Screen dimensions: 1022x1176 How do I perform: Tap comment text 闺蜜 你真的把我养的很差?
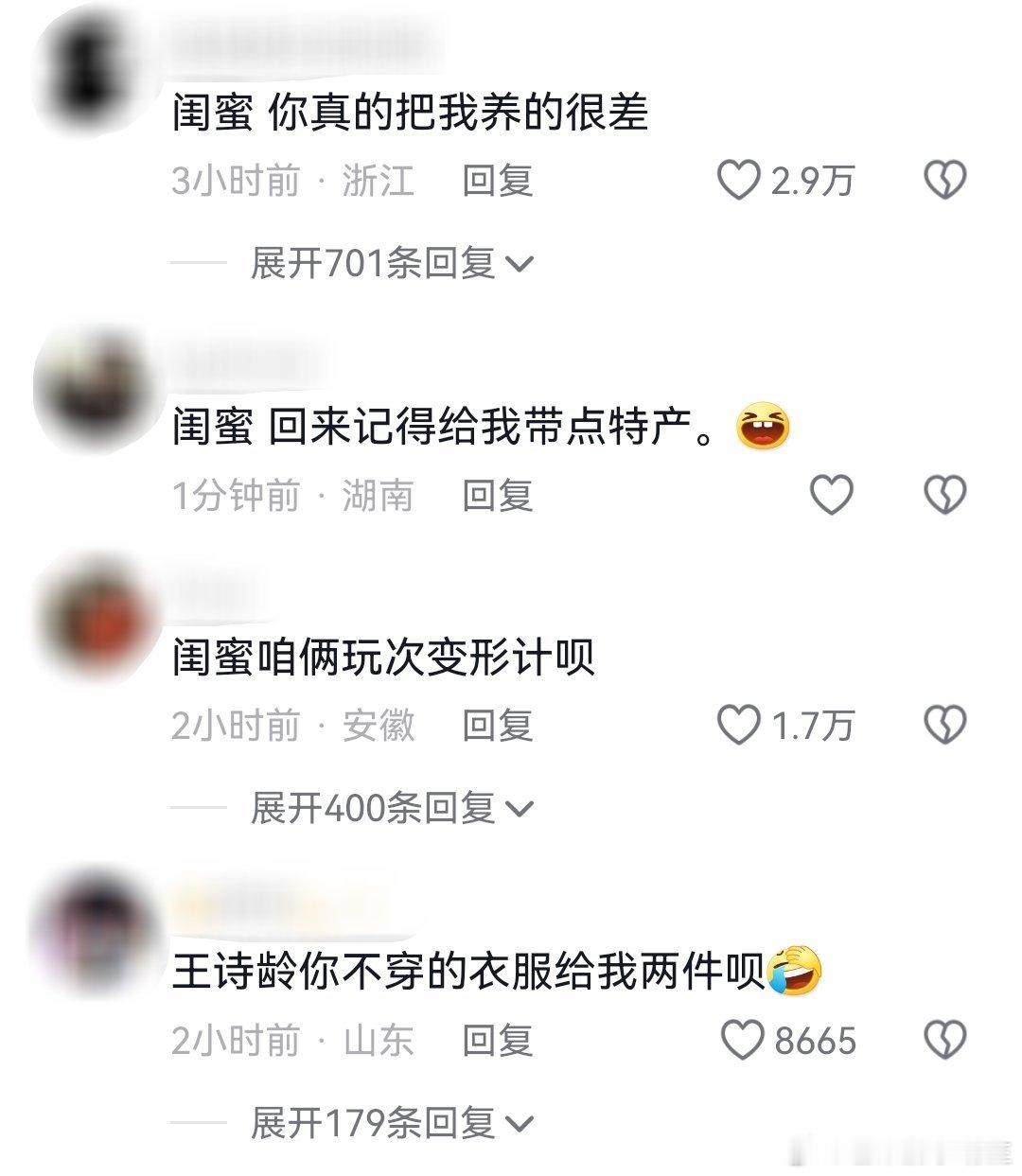tap(410, 114)
